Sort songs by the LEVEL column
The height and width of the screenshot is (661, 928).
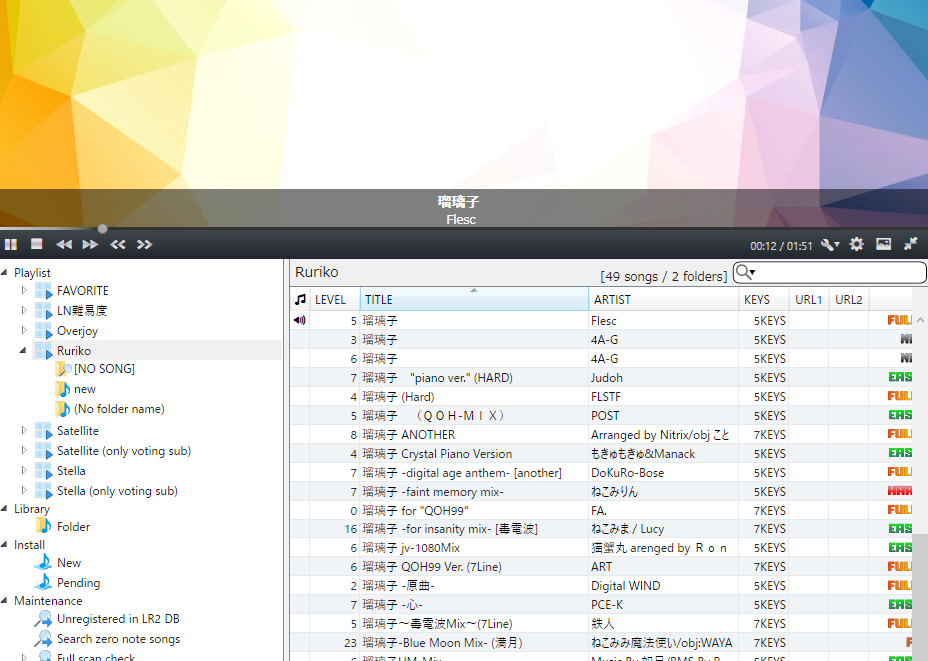[334, 299]
